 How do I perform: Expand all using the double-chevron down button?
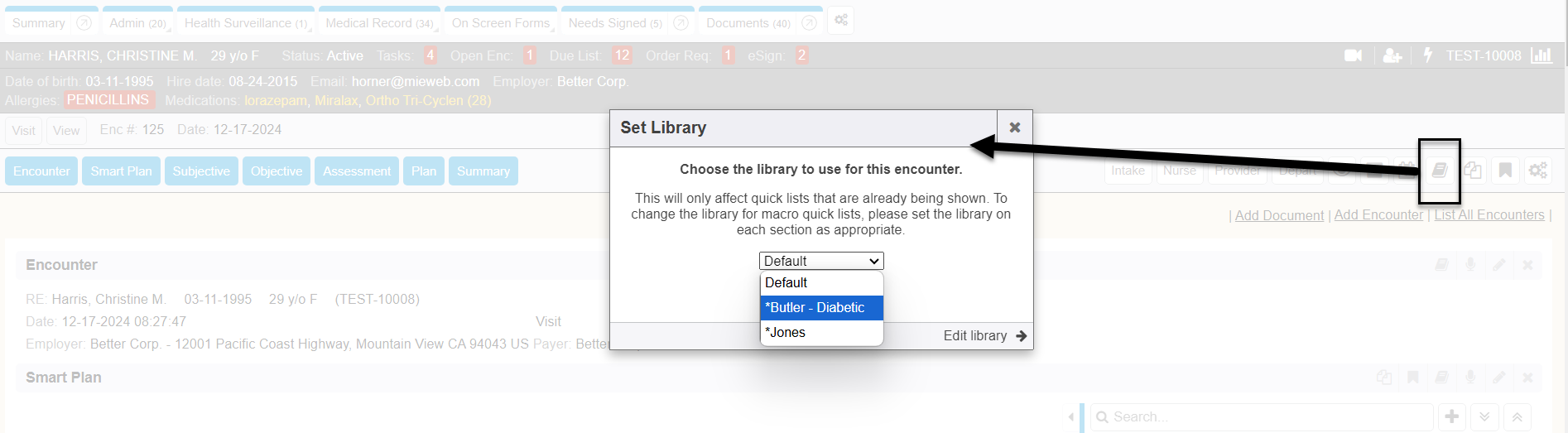[1485, 416]
